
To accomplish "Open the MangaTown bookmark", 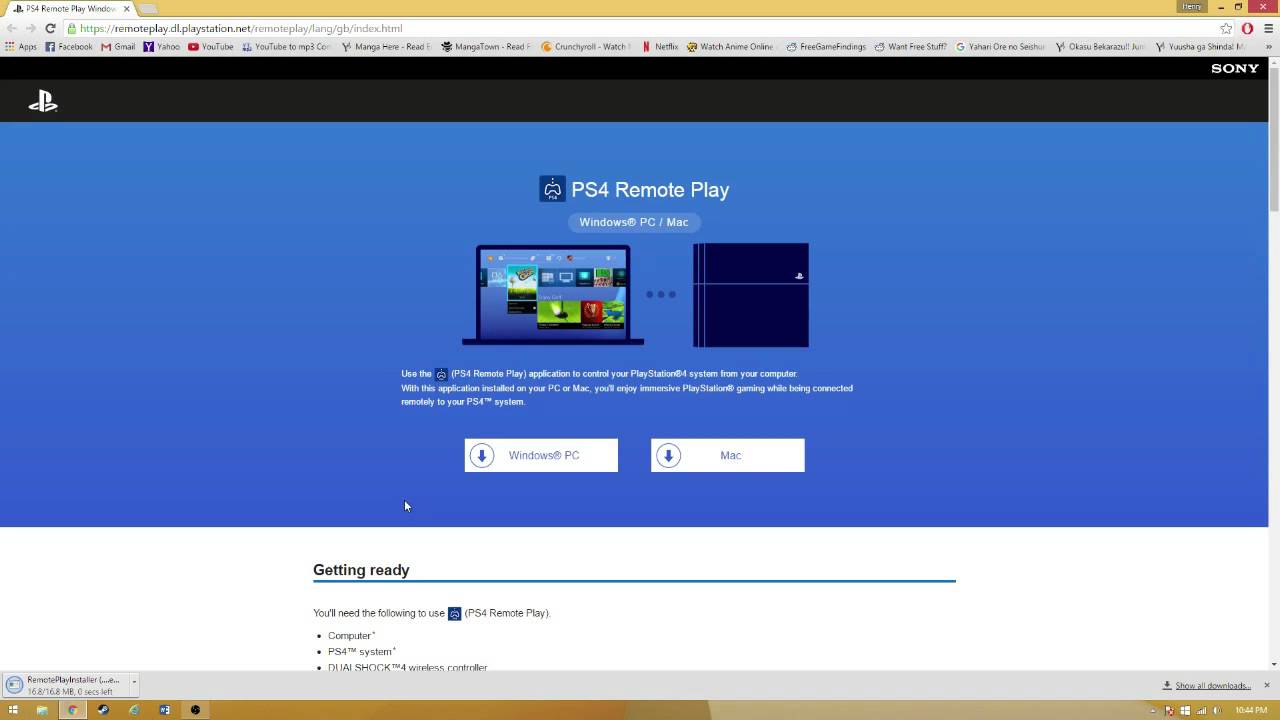I will 486,46.
